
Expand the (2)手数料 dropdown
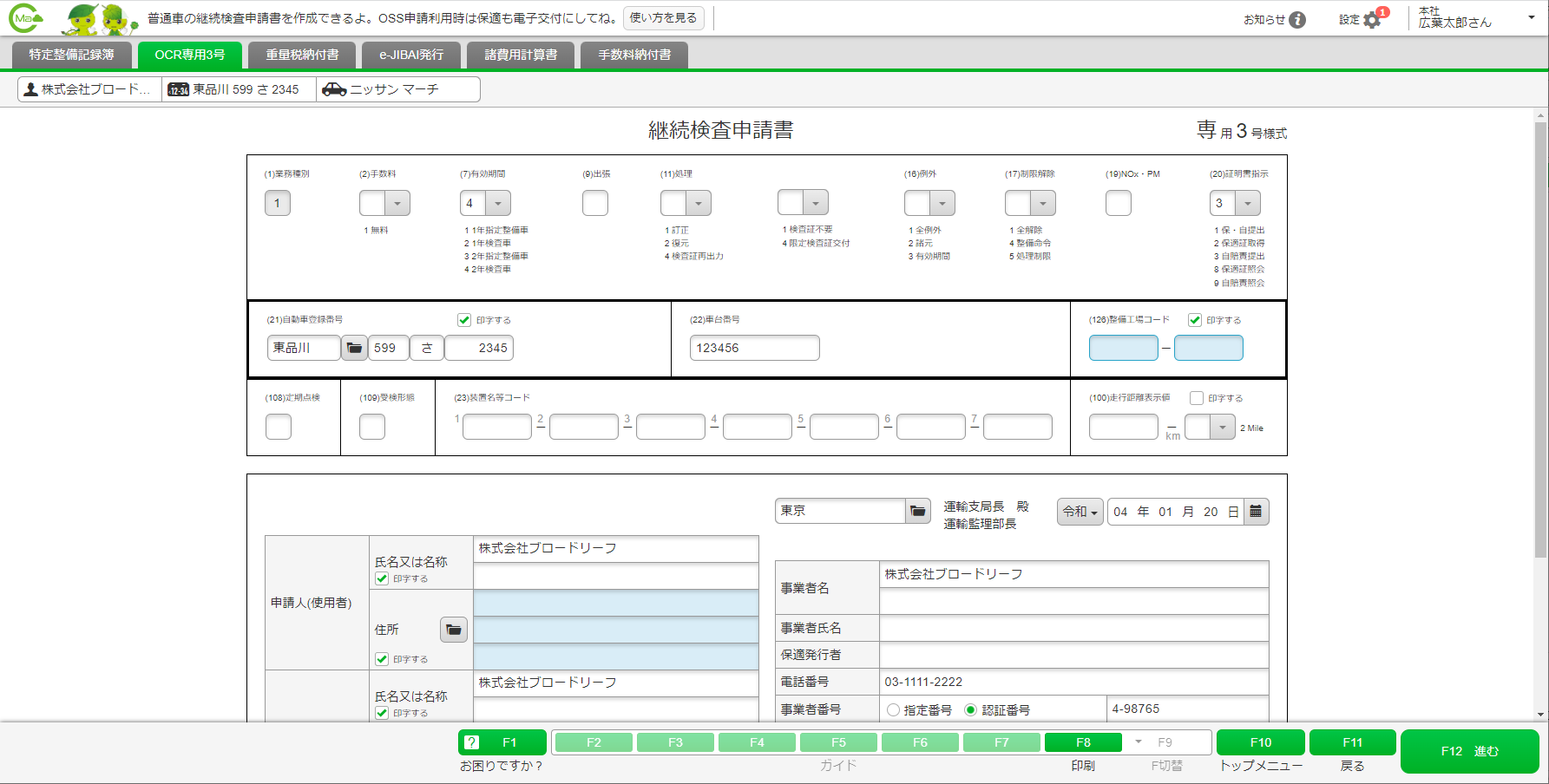click(397, 202)
